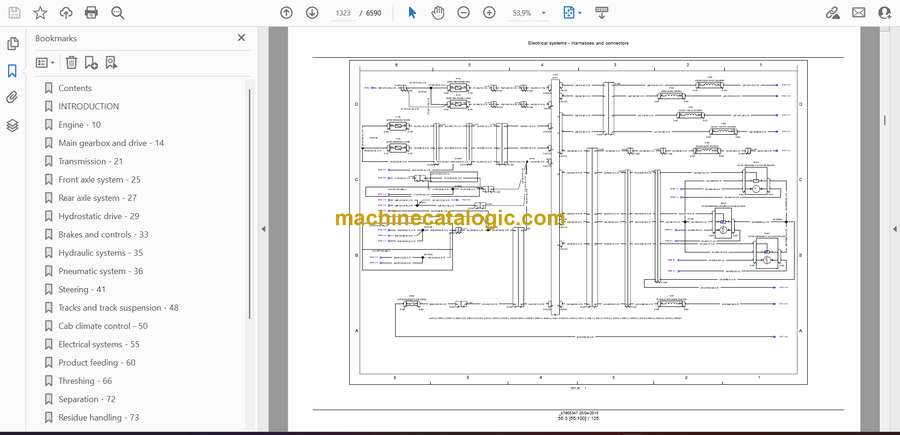
Task: Add this document to starred files
Action: click(x=40, y=13)
